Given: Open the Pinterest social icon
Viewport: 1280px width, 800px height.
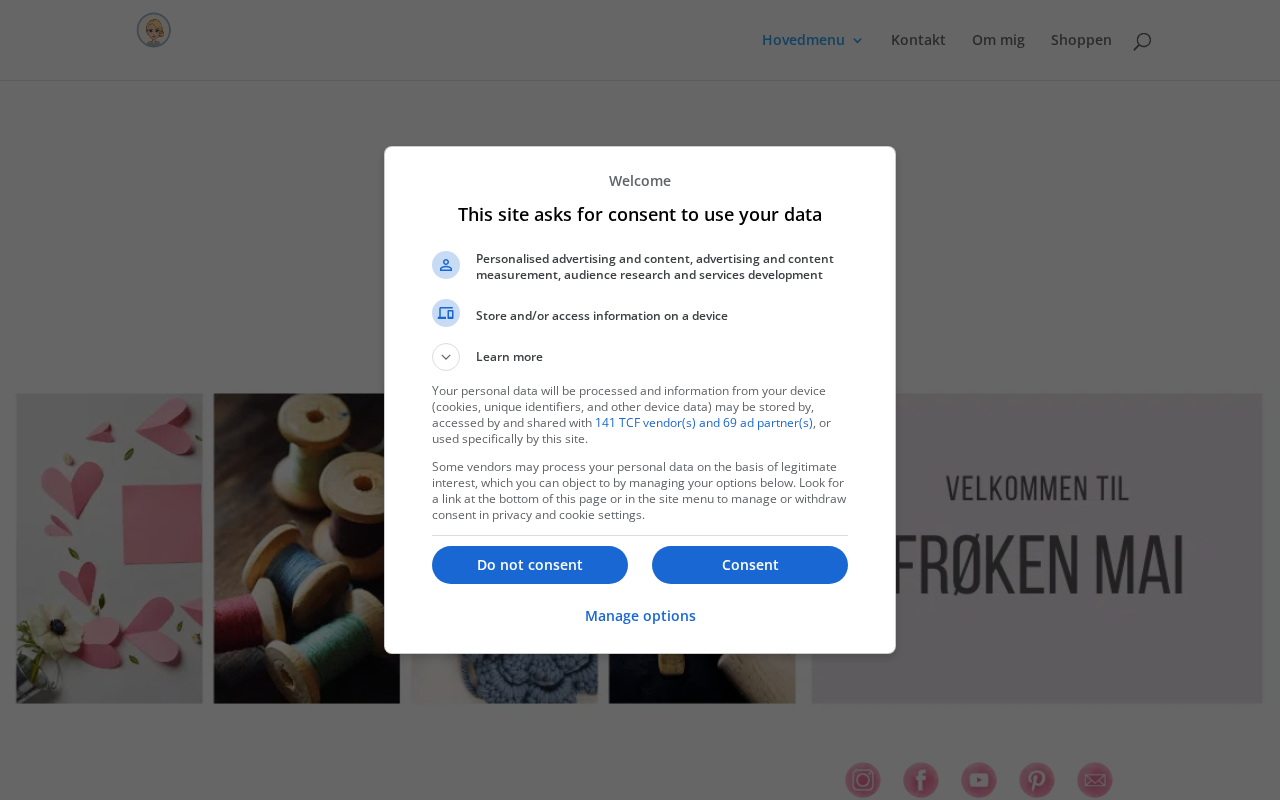Looking at the screenshot, I should tap(1037, 780).
